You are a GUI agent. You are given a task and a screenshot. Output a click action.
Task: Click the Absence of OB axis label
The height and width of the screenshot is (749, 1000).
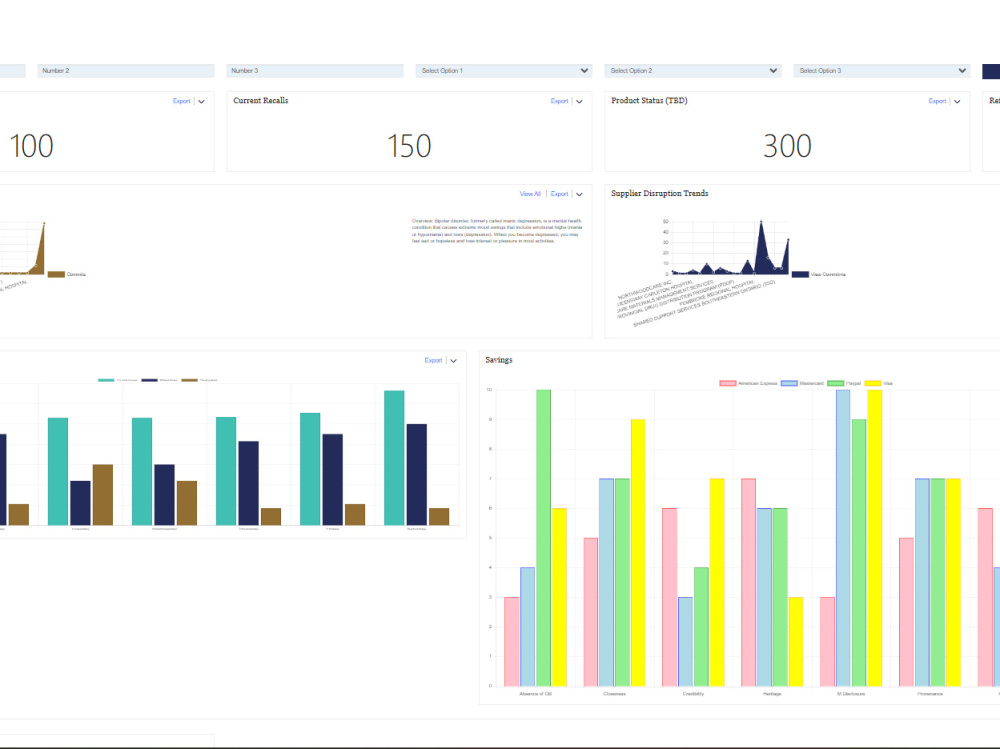(x=535, y=693)
